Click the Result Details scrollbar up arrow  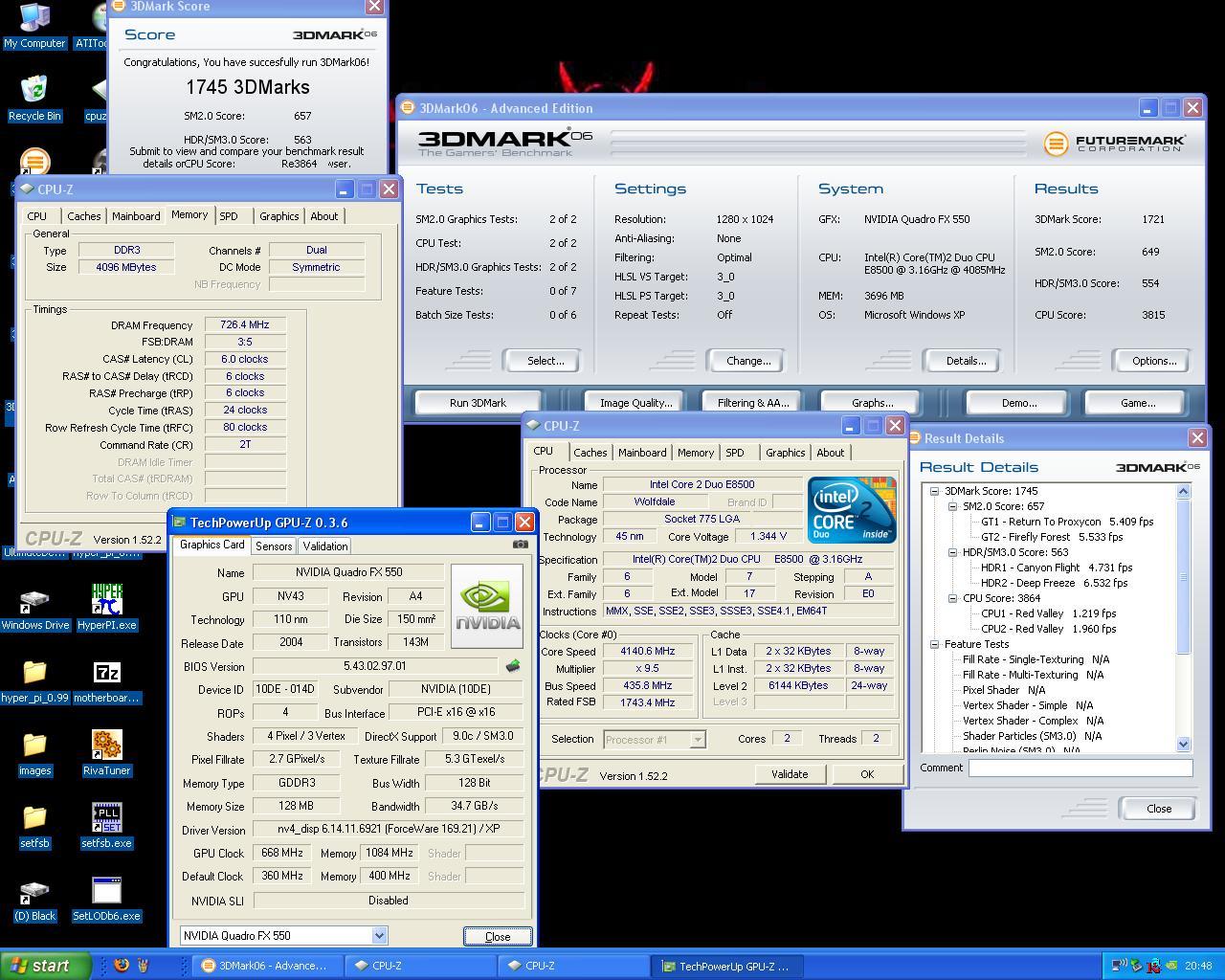point(1183,492)
